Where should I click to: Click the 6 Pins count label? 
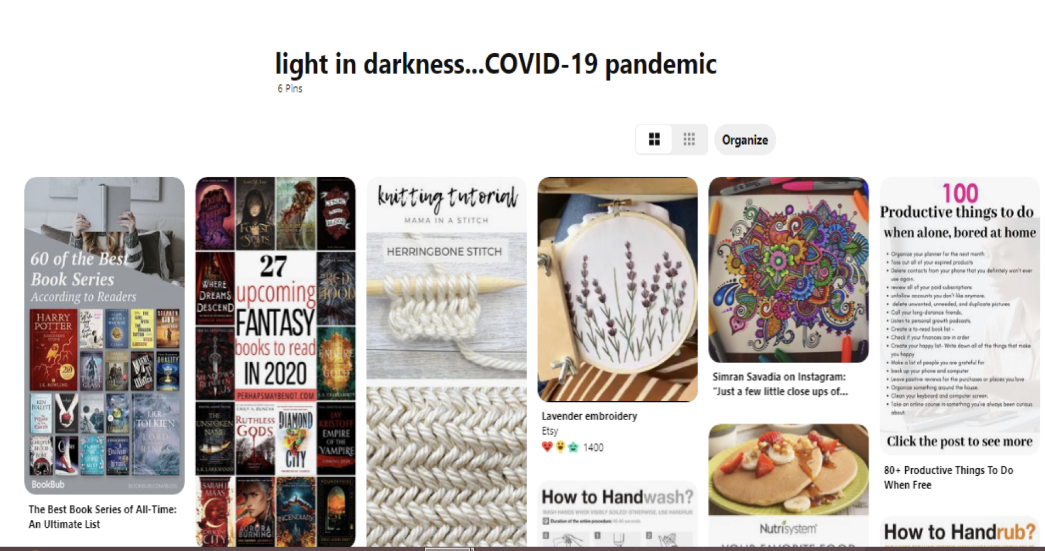click(x=290, y=88)
